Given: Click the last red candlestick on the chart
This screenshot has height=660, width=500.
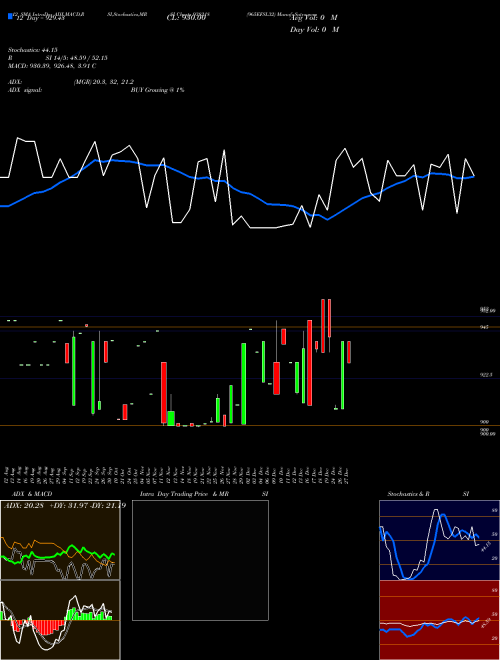Looking at the screenshot, I should click(x=349, y=352).
